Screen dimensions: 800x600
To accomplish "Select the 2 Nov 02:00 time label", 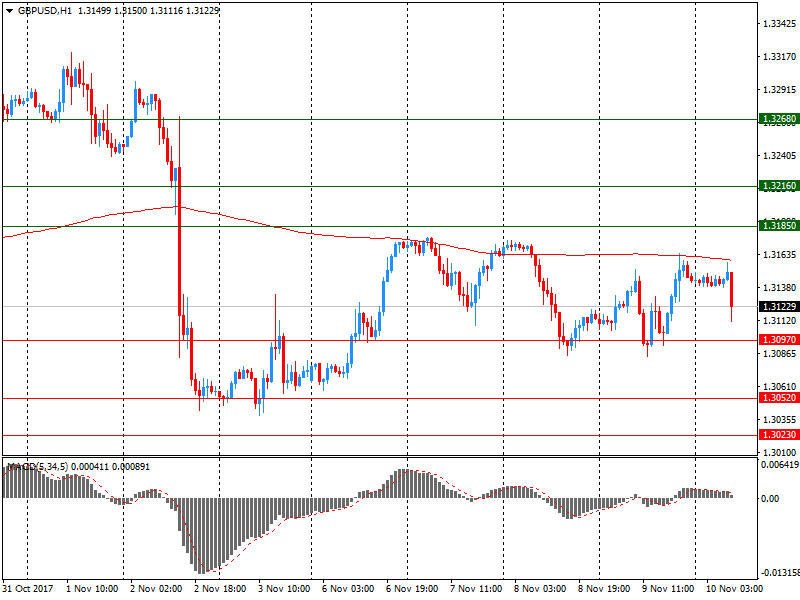I will click(156, 589).
